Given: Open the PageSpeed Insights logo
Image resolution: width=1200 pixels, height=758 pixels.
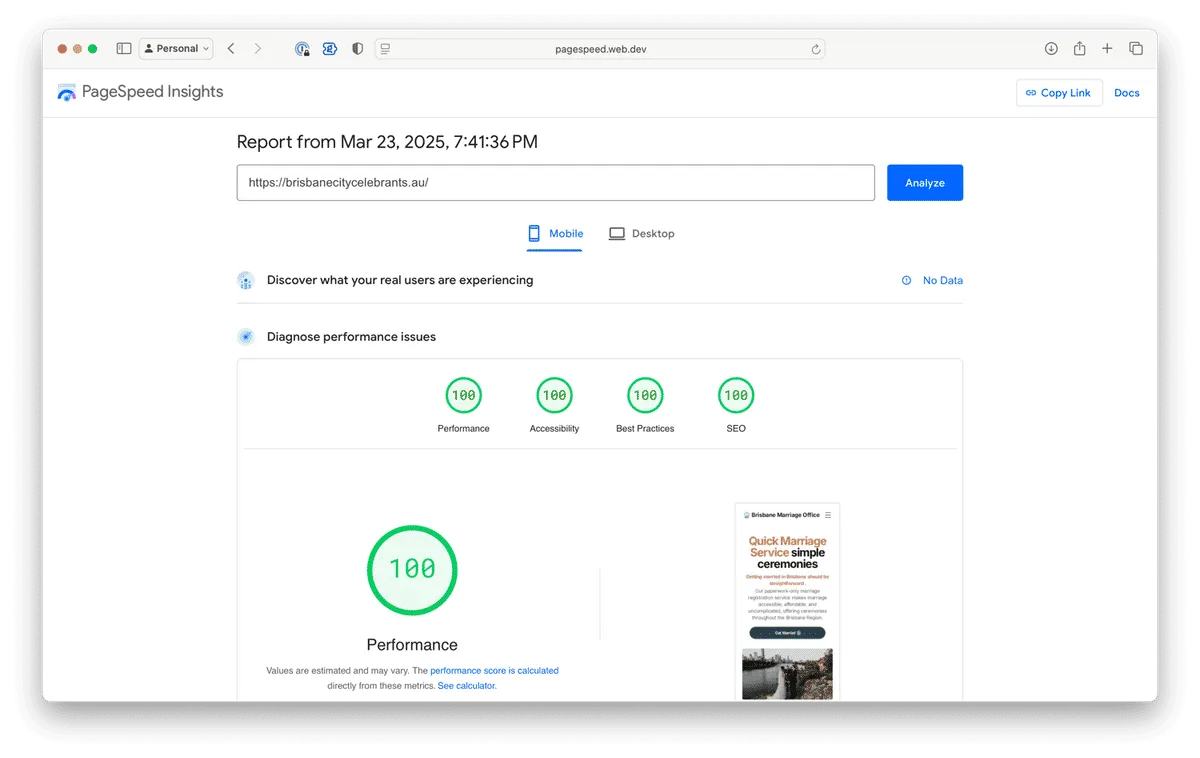Looking at the screenshot, I should click(x=67, y=92).
